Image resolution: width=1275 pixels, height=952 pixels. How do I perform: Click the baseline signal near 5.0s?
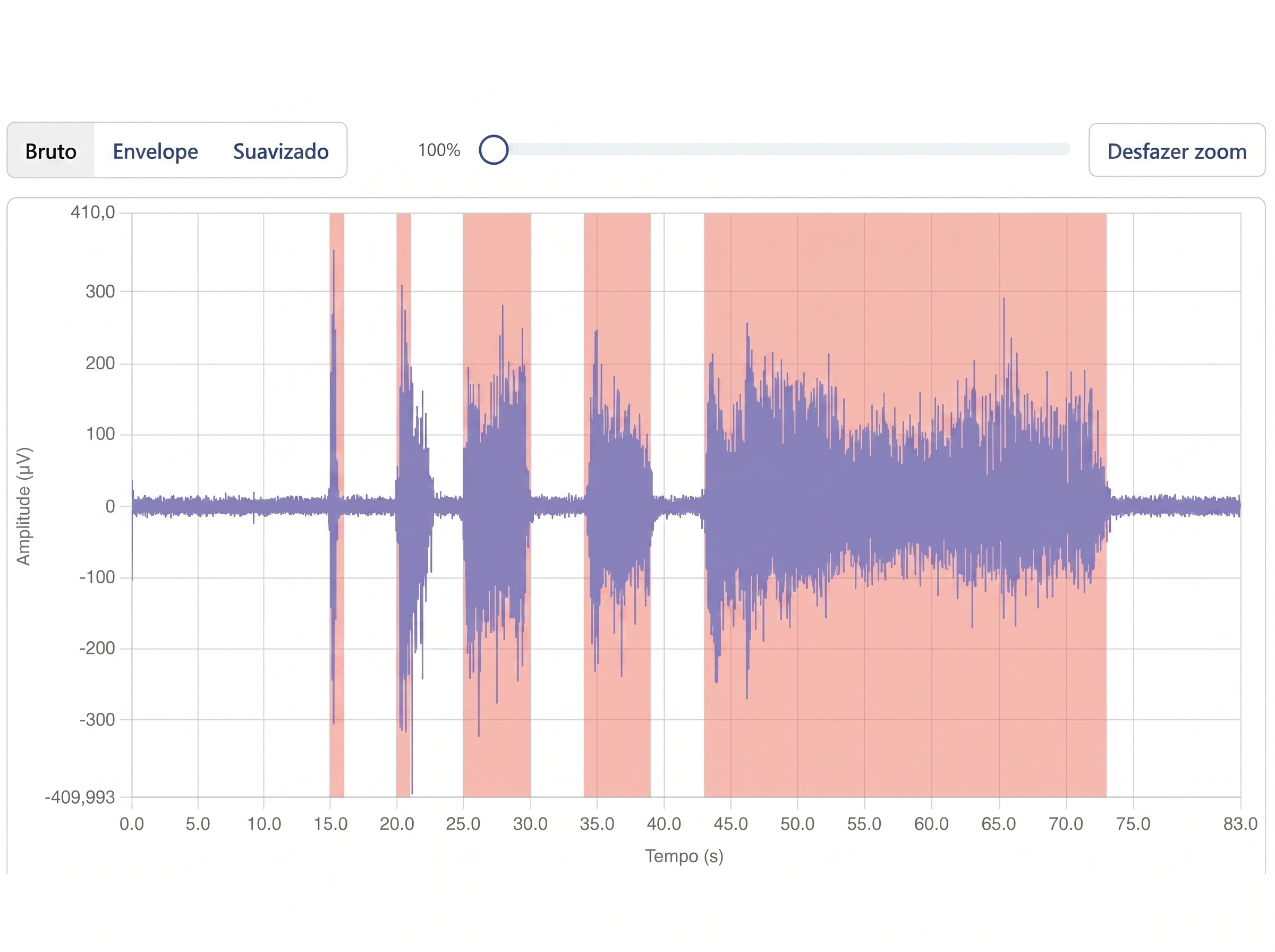click(198, 506)
